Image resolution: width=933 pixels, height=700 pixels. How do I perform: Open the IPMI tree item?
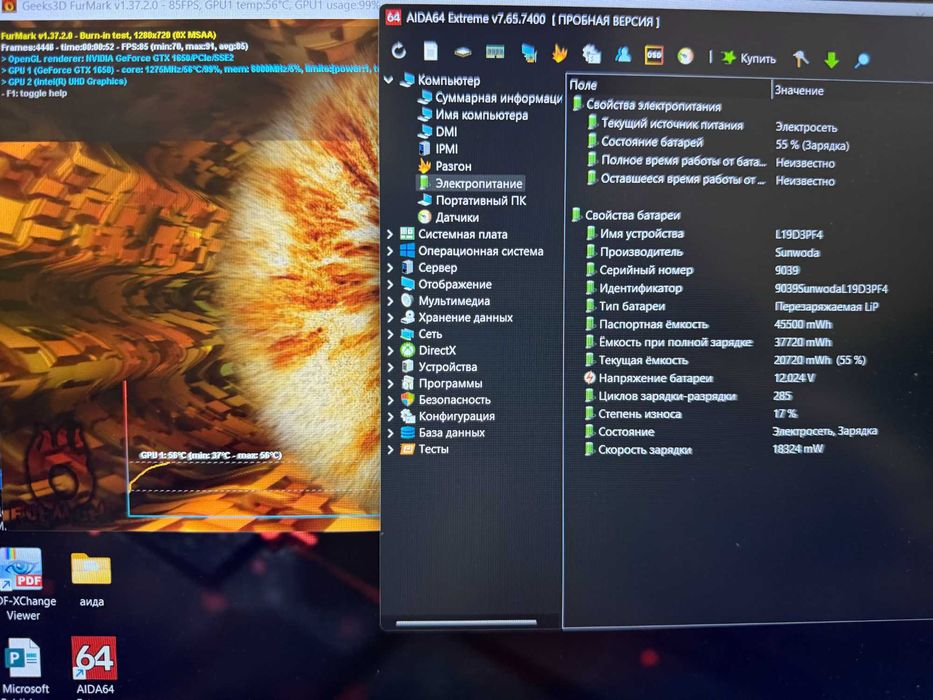439,149
